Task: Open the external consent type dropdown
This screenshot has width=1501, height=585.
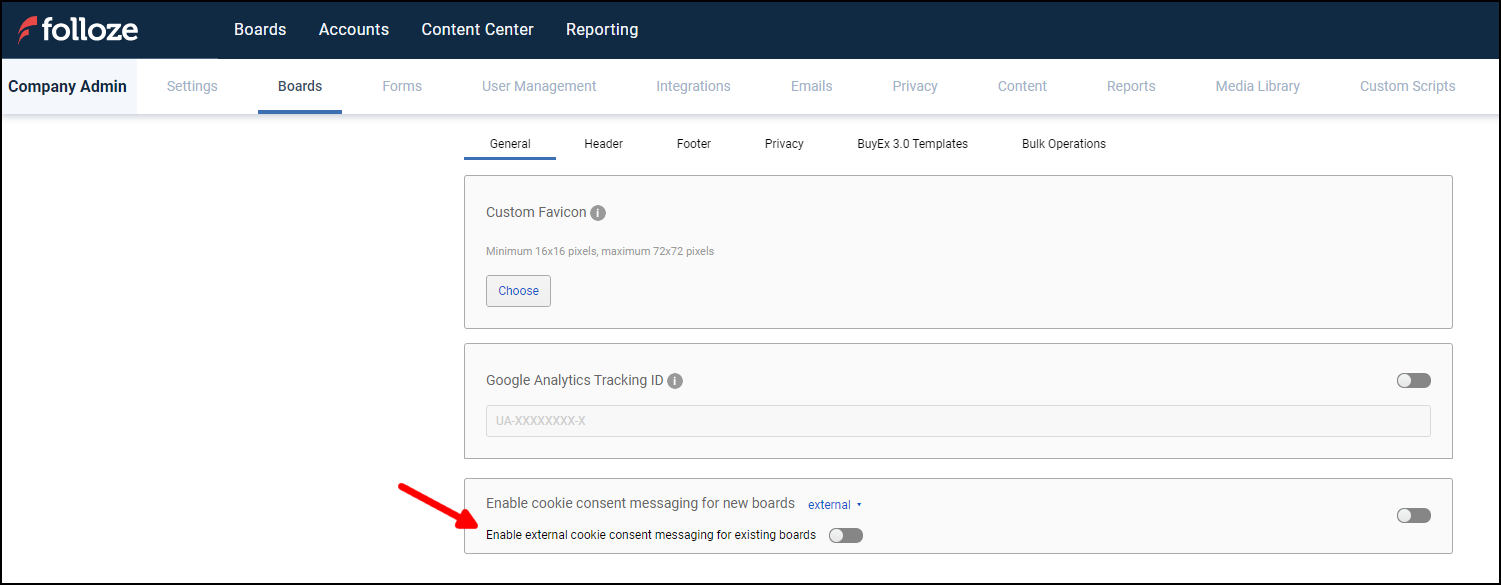Action: click(x=835, y=504)
